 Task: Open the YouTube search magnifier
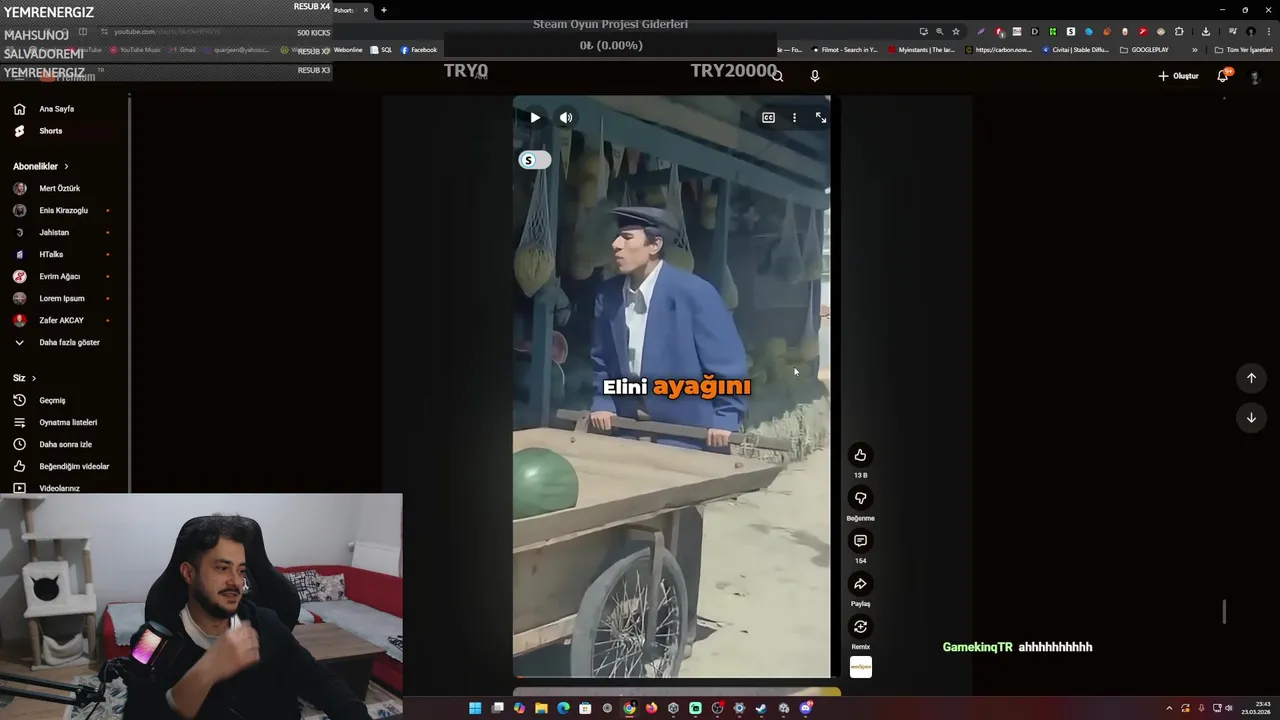coord(777,76)
